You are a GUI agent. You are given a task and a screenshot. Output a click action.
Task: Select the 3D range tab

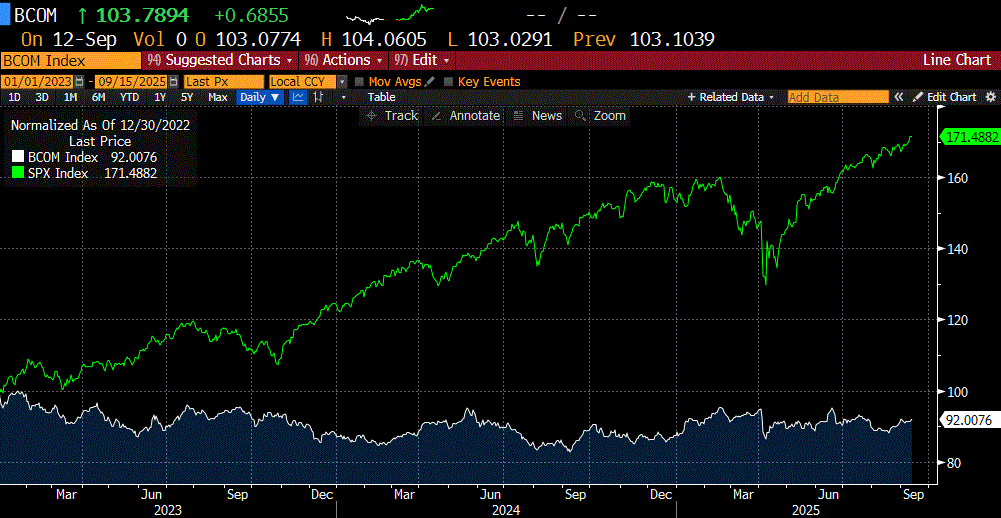click(x=42, y=97)
